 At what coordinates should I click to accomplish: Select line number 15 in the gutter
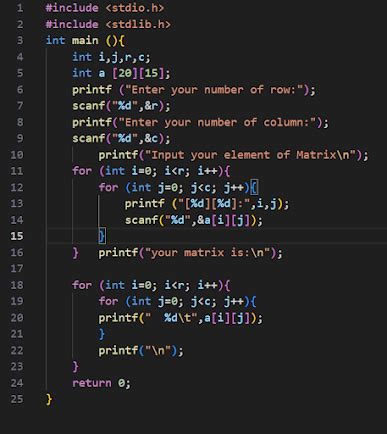(x=17, y=236)
